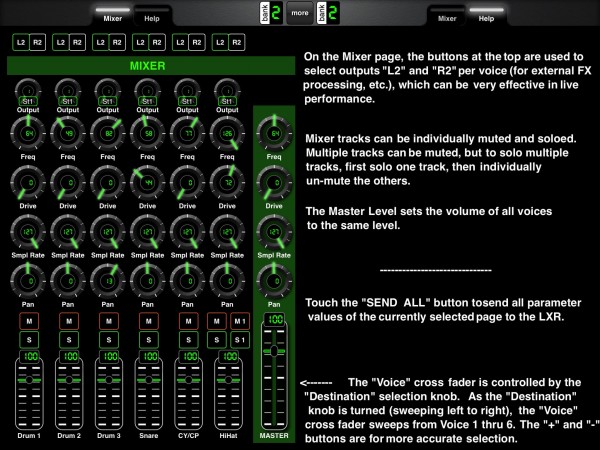The width and height of the screenshot is (600, 450).
Task: Toggle R2 output for the first voice
Action: click(38, 42)
